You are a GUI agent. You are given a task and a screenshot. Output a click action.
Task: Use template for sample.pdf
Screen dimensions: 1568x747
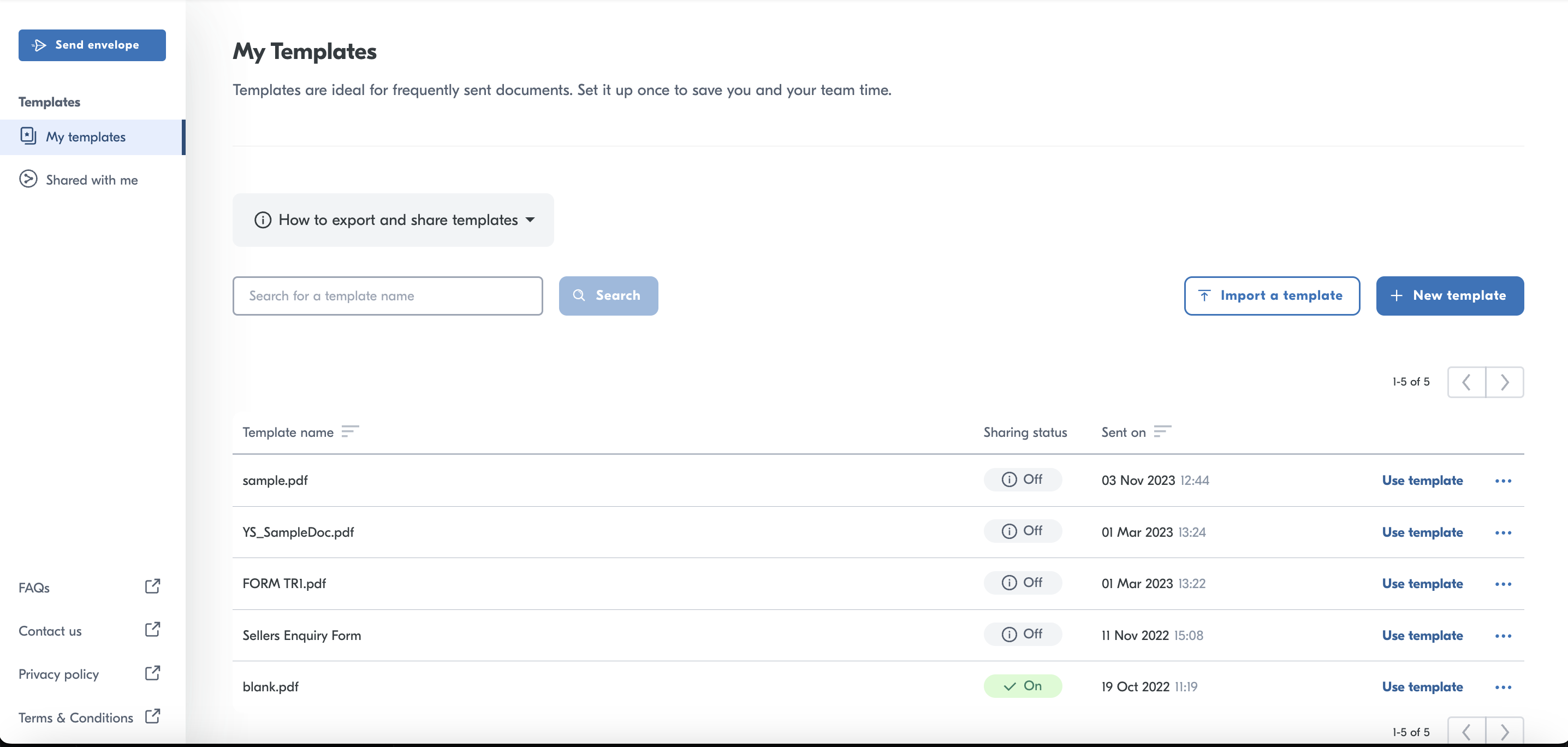pos(1422,481)
